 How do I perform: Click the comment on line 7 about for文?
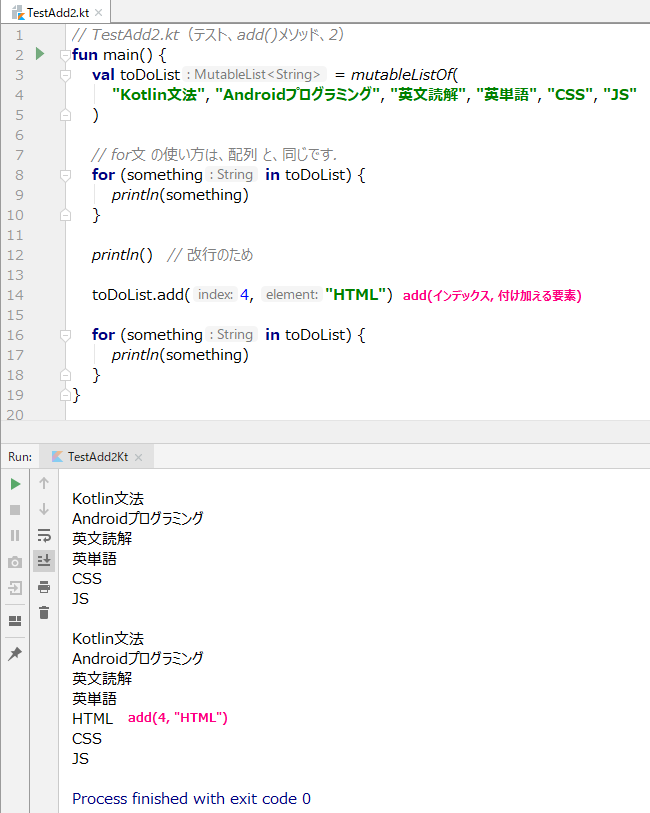(x=214, y=155)
